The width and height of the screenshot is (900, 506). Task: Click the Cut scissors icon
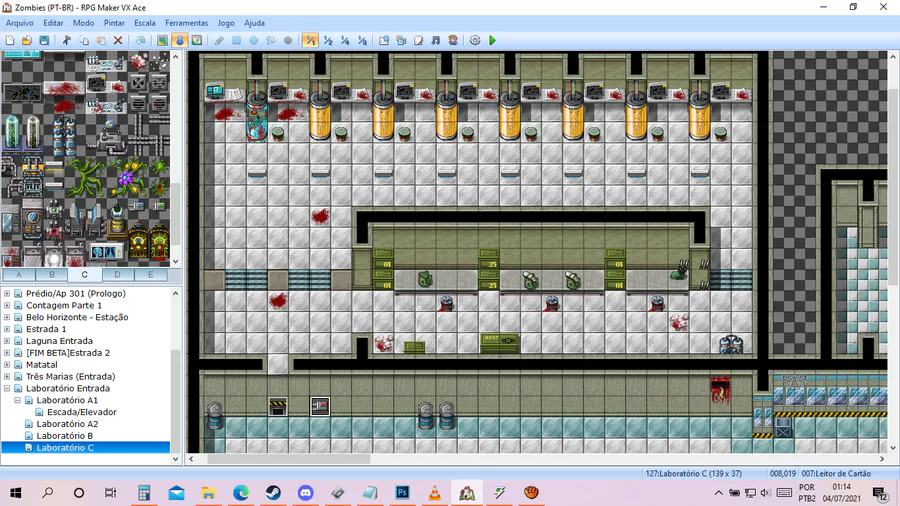67,40
